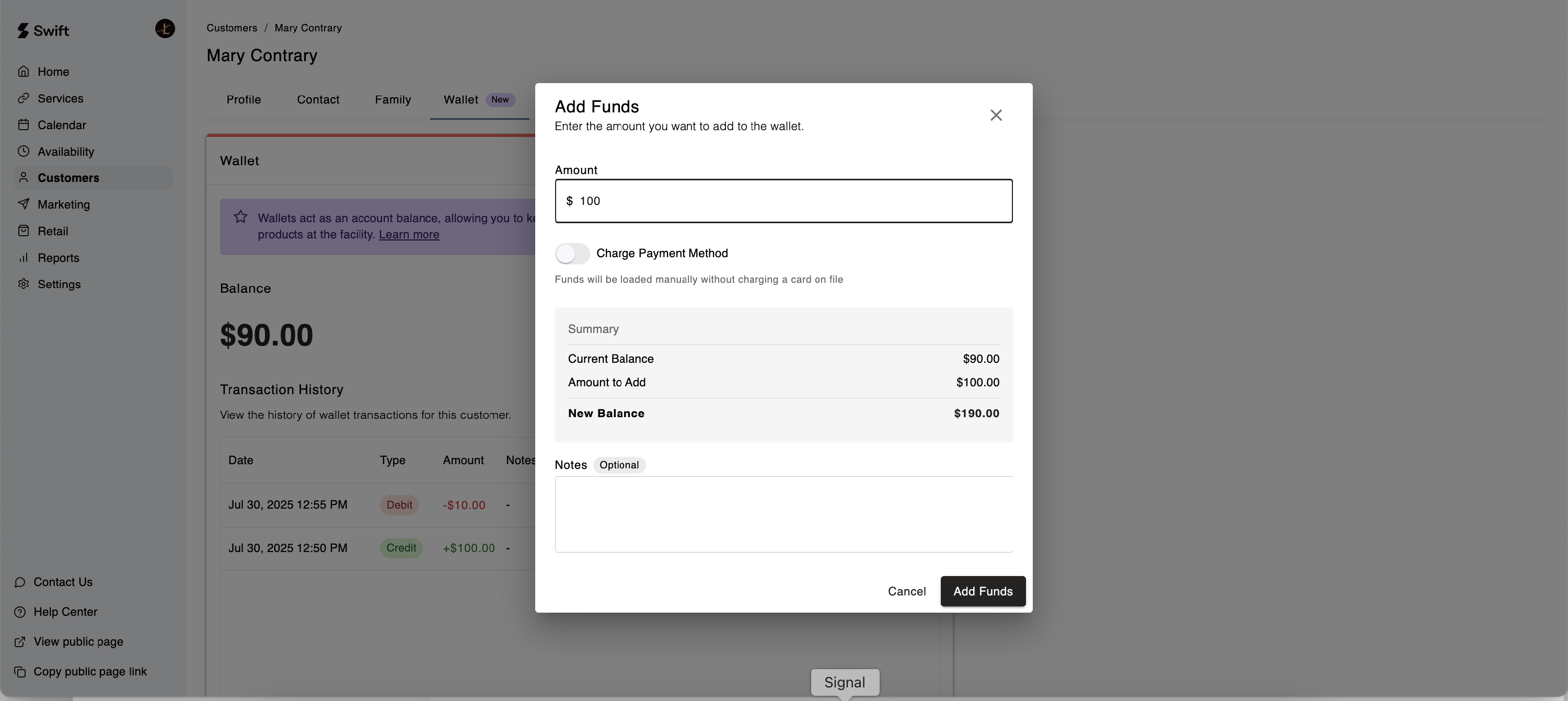1568x701 pixels.
Task: Confirm with the Add Funds button
Action: pos(983,591)
